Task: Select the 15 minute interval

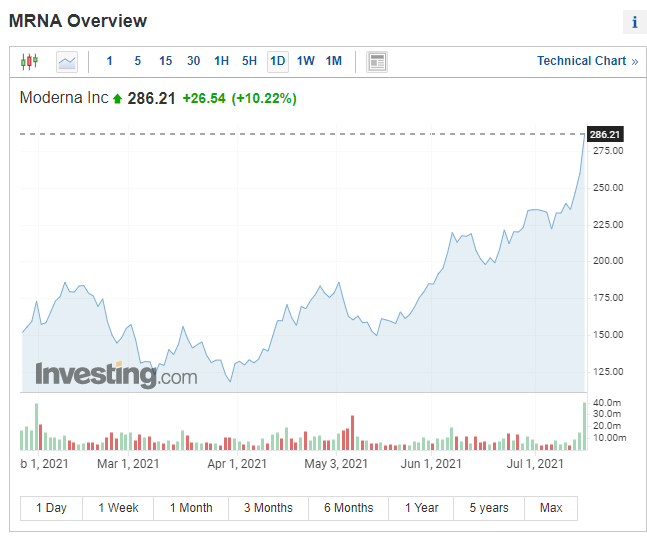Action: [x=165, y=61]
